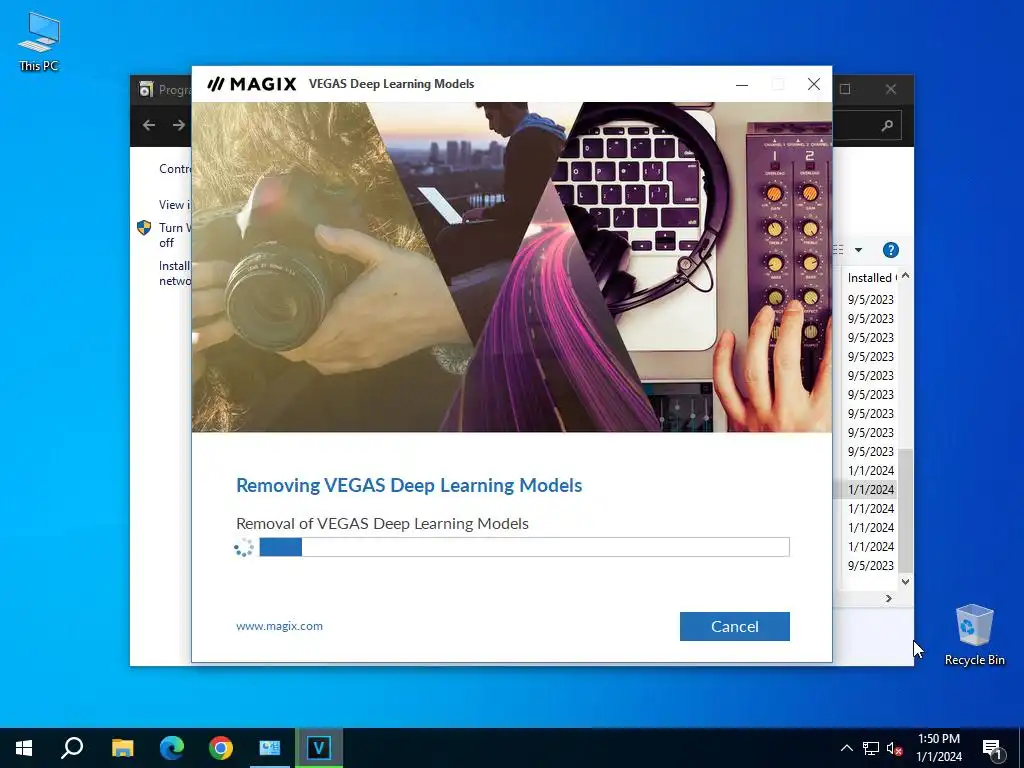The height and width of the screenshot is (768, 1024).
Task: Go back in the Programs window
Action: tap(149, 125)
